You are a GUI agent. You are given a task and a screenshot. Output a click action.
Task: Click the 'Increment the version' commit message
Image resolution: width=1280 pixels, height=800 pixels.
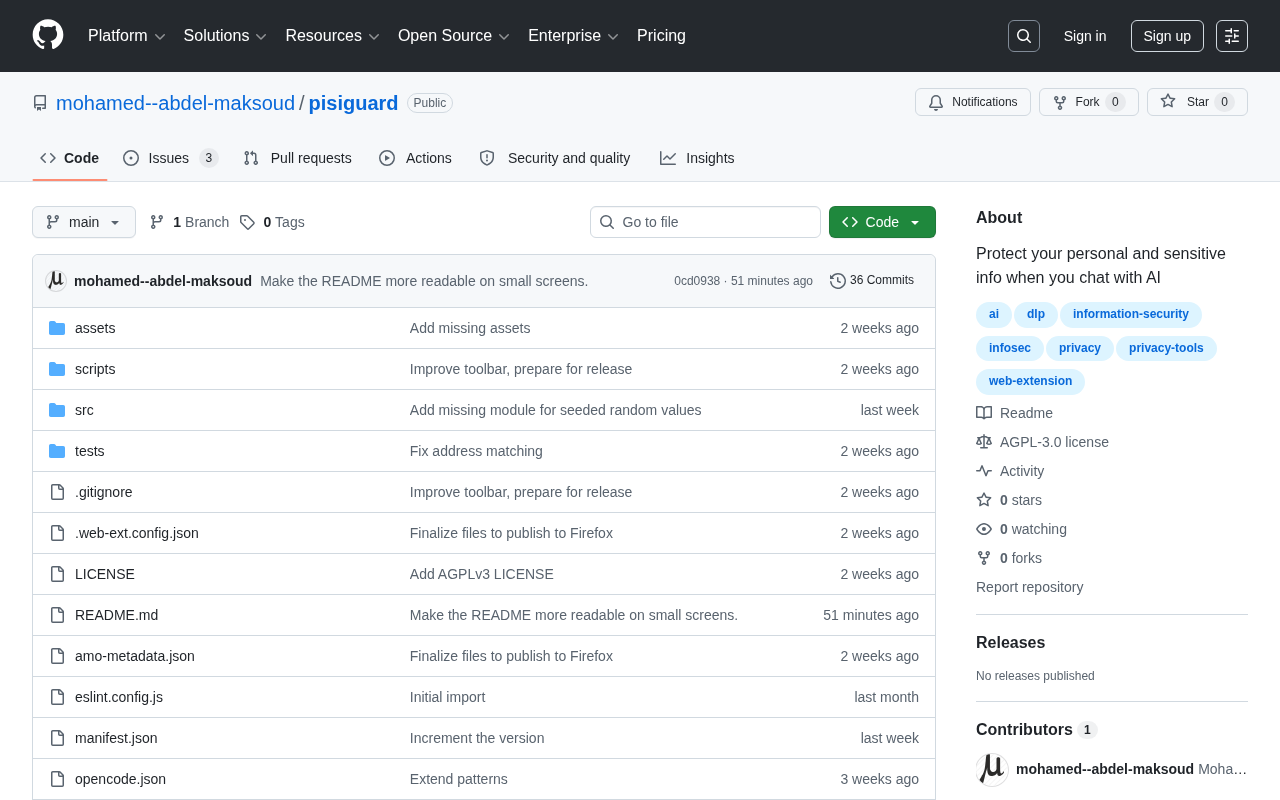(x=477, y=738)
